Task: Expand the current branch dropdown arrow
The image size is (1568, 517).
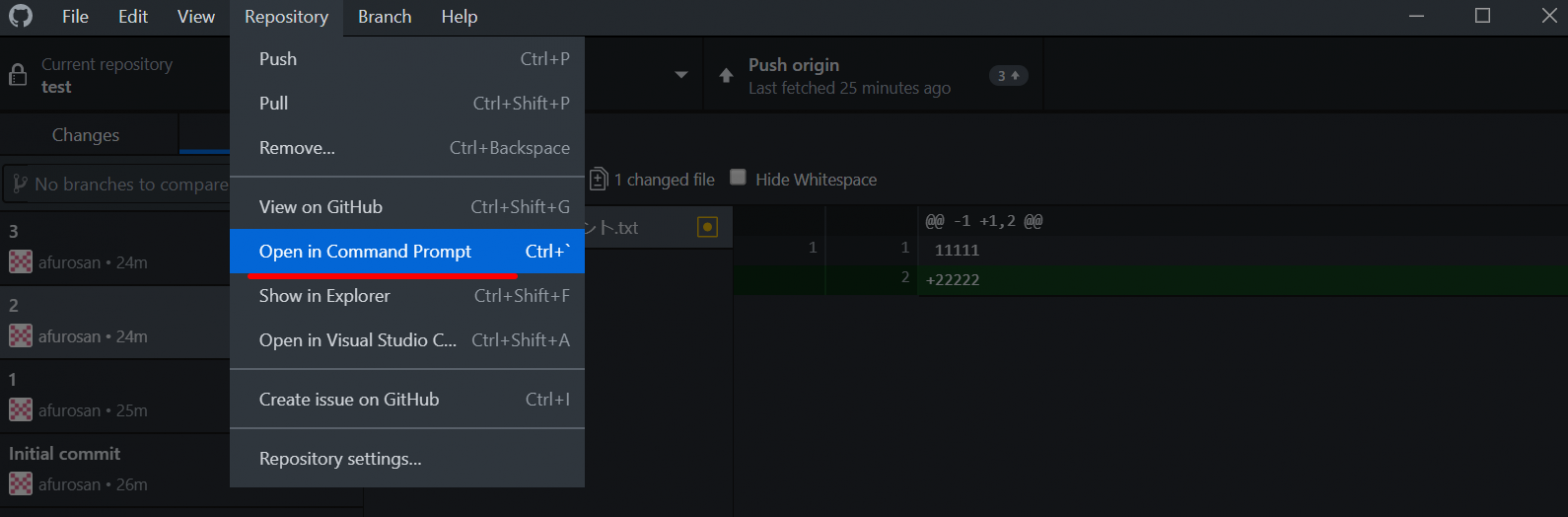Action: coord(681,76)
